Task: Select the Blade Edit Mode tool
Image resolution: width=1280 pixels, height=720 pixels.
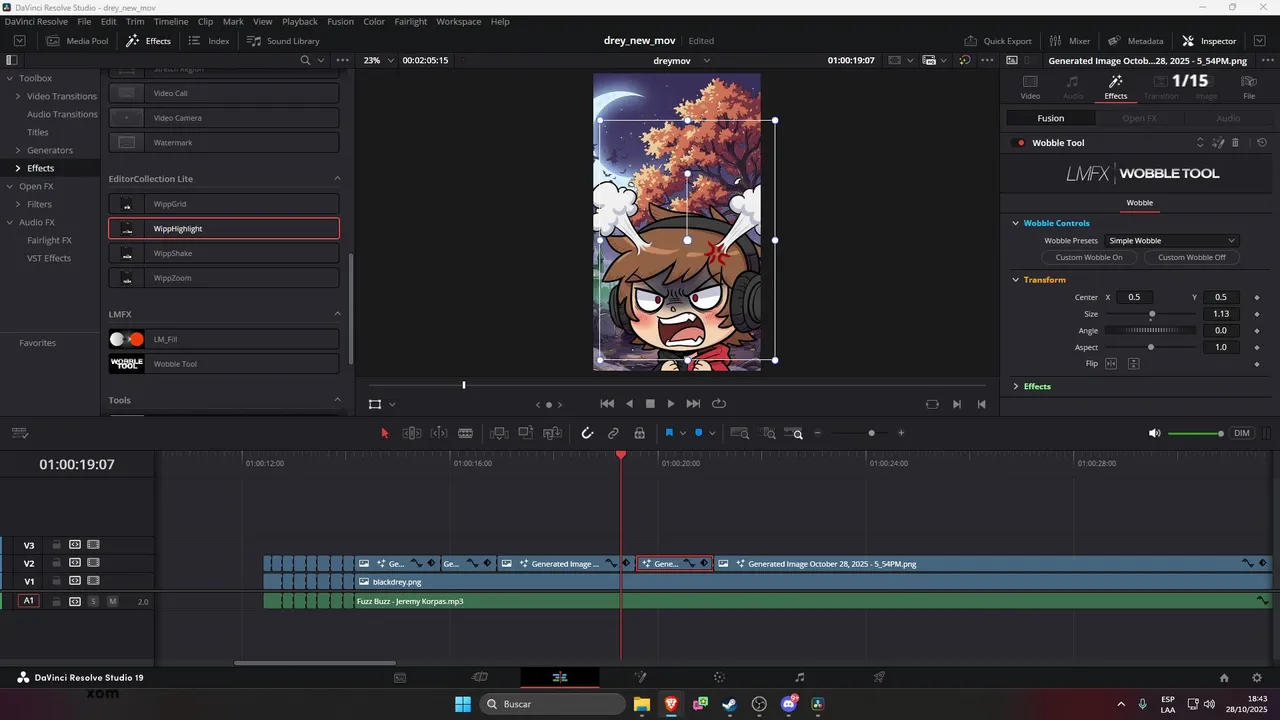Action: pos(465,433)
